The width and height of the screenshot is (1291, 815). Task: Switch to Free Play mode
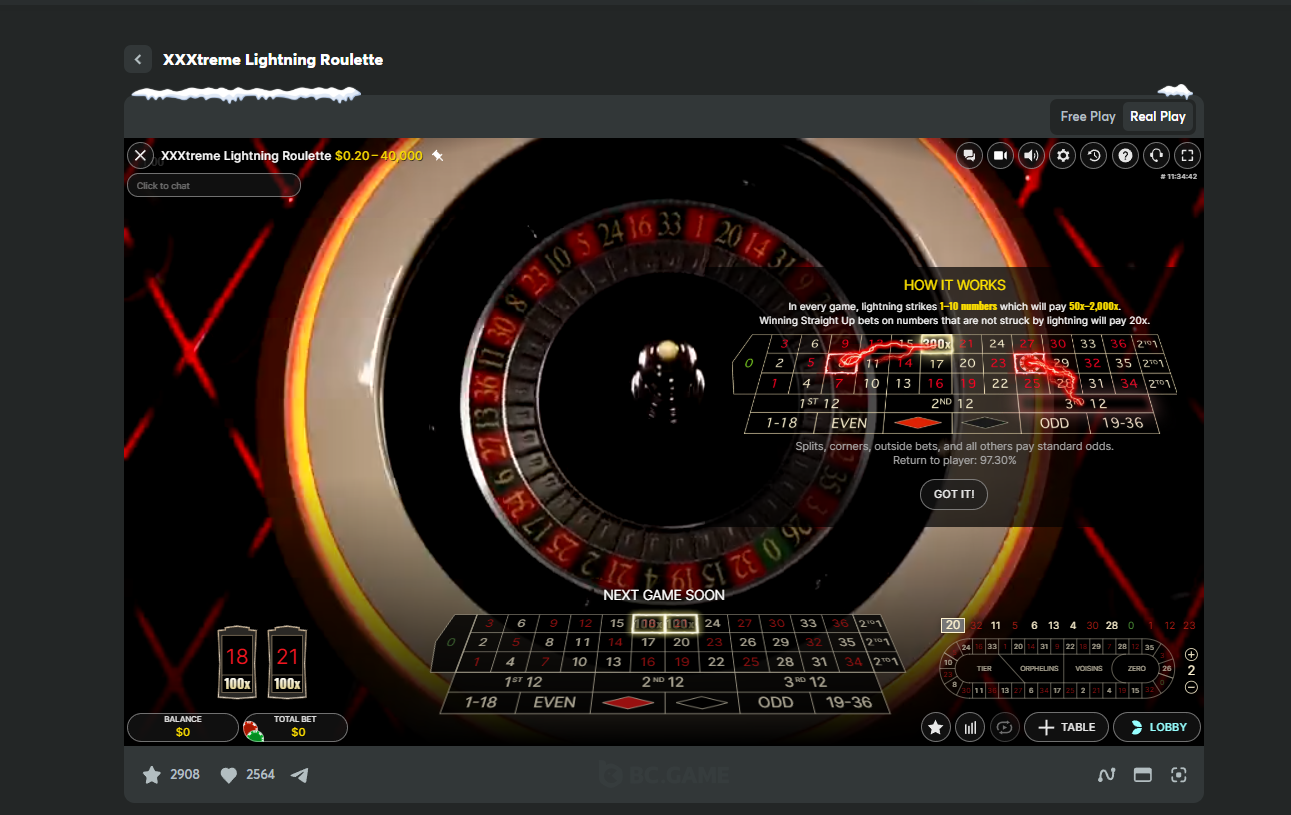tap(1087, 117)
